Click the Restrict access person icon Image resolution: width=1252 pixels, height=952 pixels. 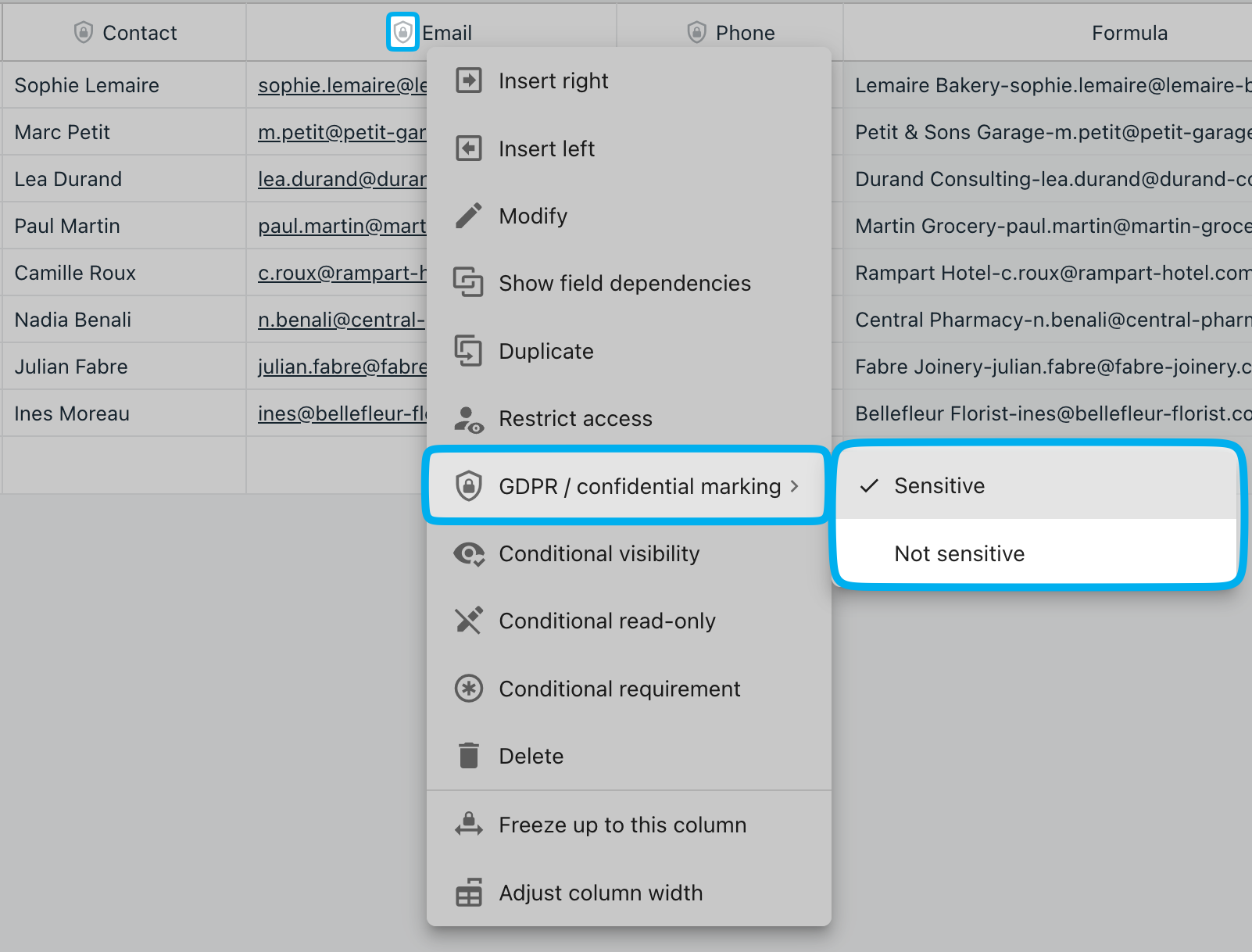469,419
